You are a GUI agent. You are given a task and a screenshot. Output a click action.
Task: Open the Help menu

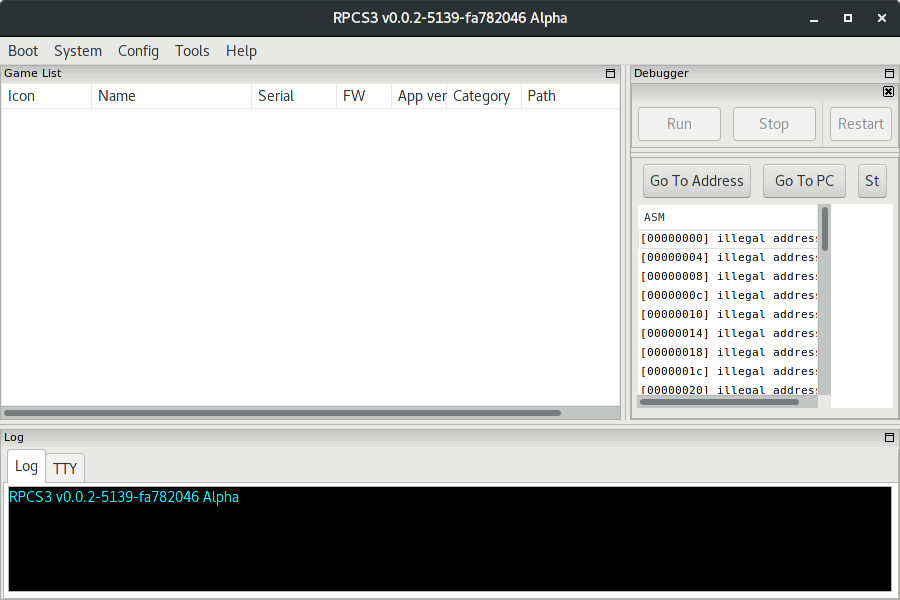(241, 51)
